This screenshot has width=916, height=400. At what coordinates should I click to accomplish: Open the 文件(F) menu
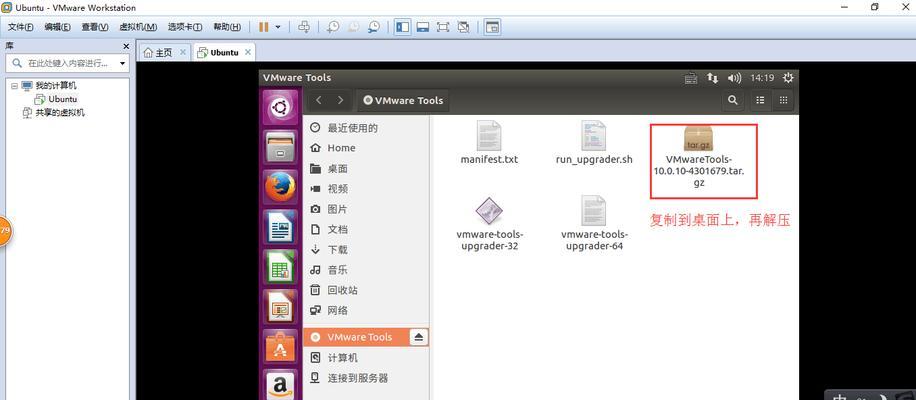pyautogui.click(x=20, y=27)
